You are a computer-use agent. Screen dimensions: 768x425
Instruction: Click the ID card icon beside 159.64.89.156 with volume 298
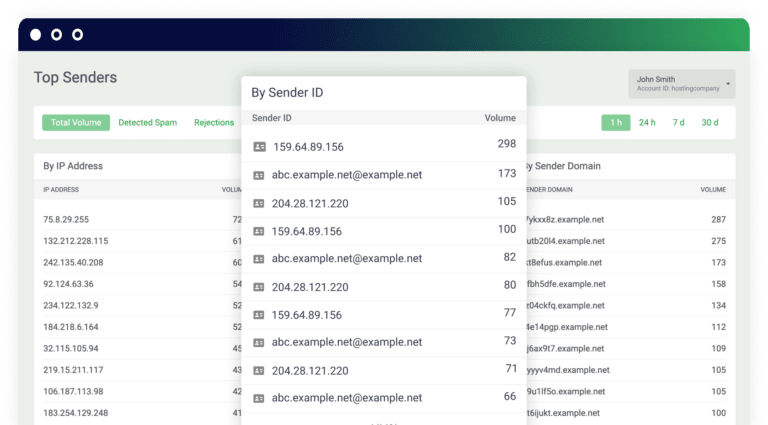(259, 147)
